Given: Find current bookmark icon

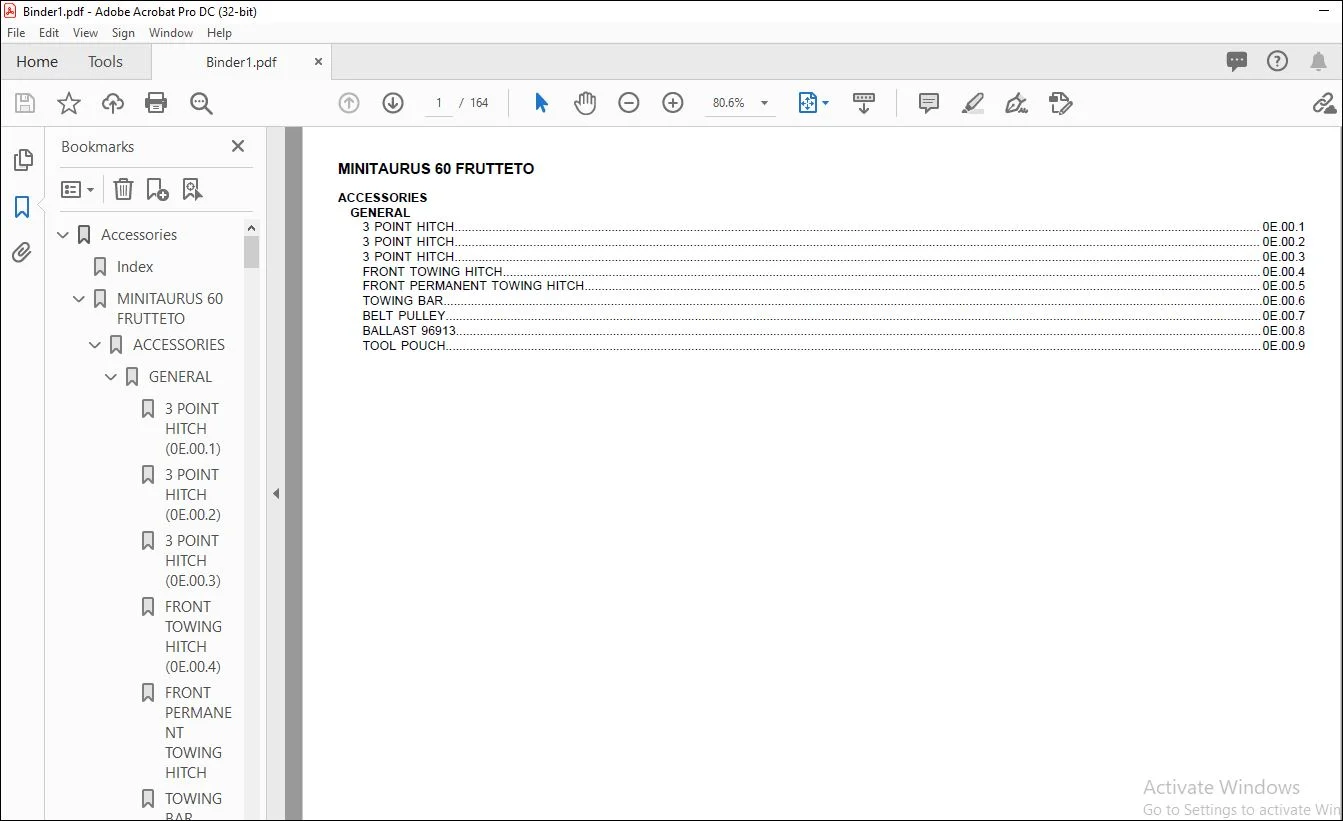Looking at the screenshot, I should 192,189.
